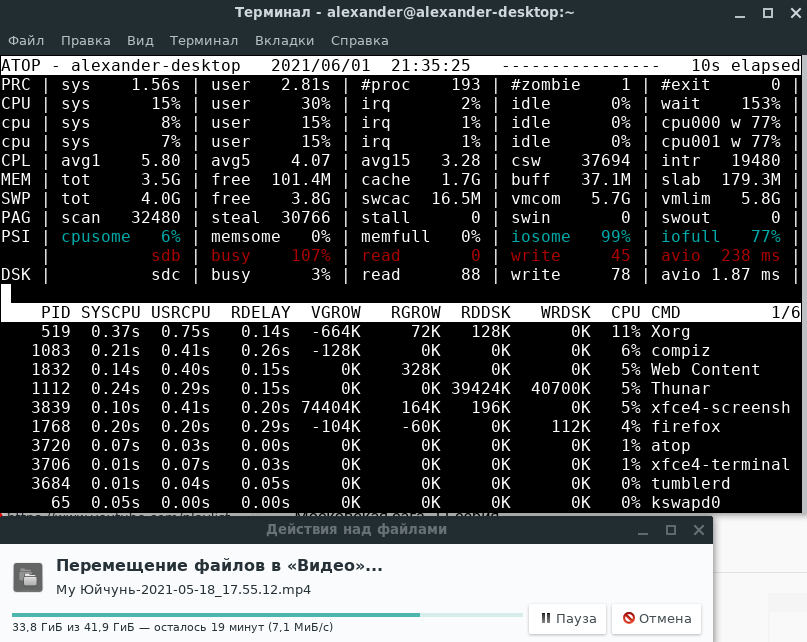Click the RDELAY column header

coord(260,313)
